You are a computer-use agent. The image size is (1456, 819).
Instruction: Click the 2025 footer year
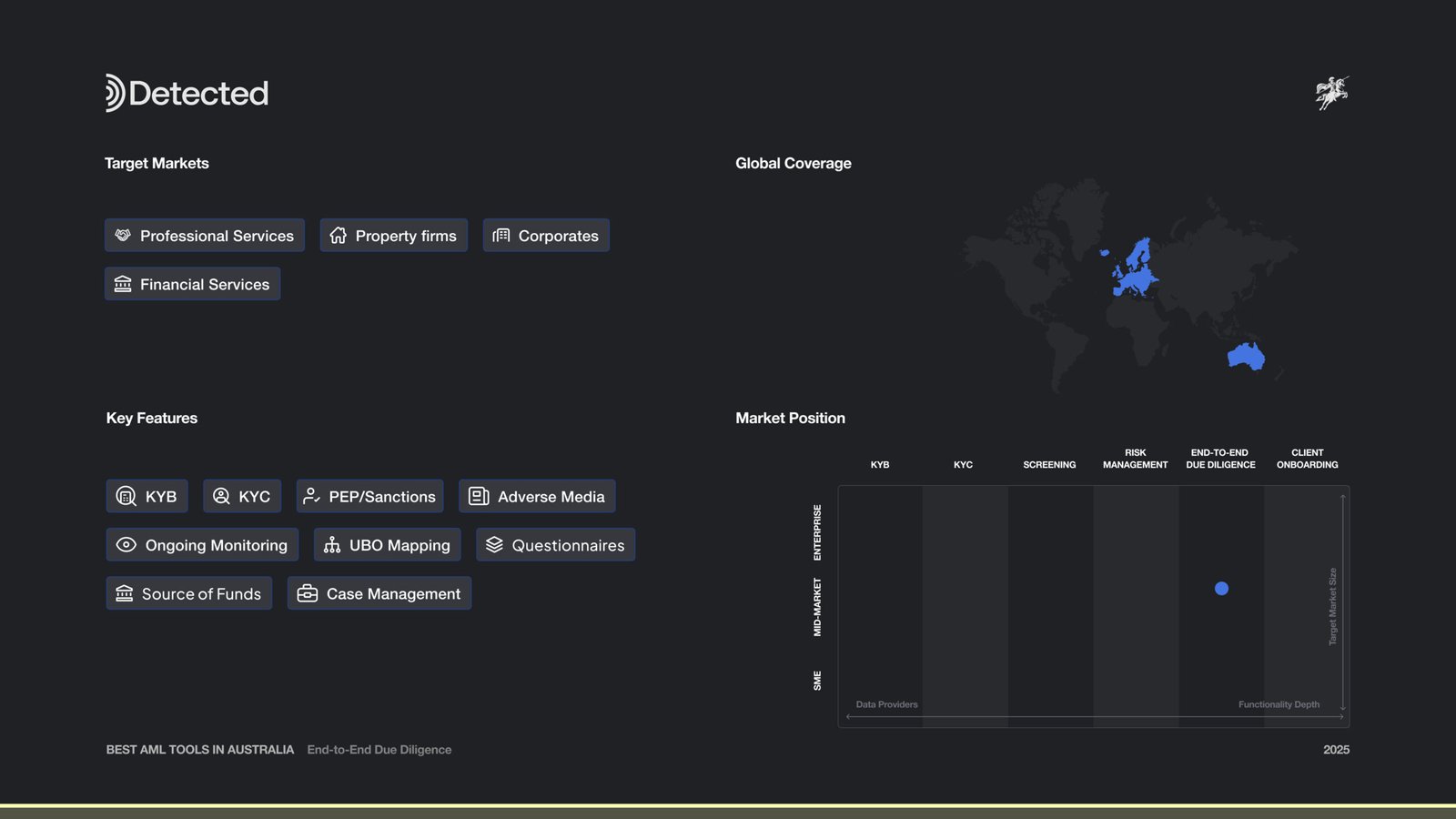click(1336, 750)
